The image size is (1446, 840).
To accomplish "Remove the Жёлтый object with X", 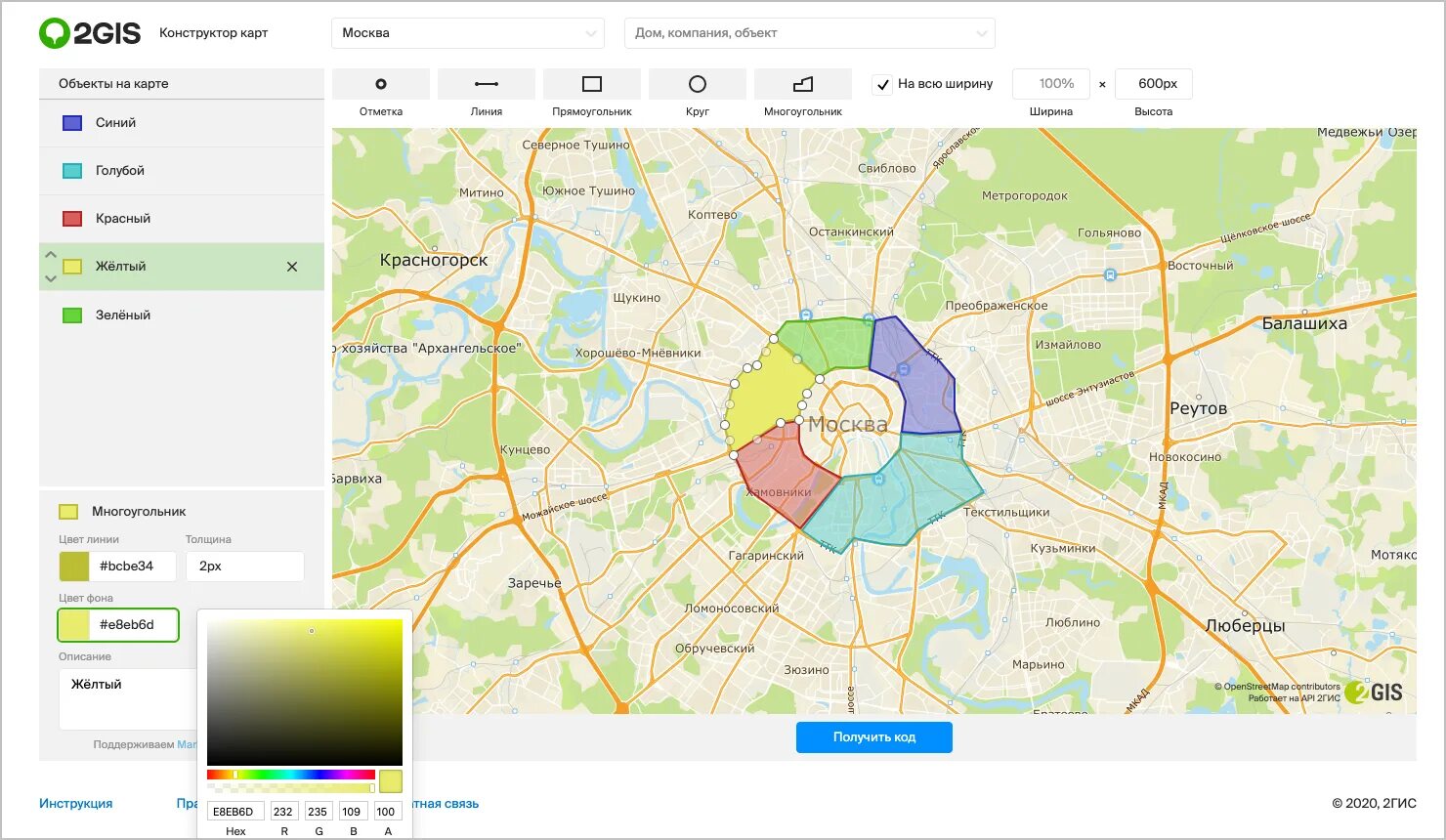I will [x=292, y=267].
